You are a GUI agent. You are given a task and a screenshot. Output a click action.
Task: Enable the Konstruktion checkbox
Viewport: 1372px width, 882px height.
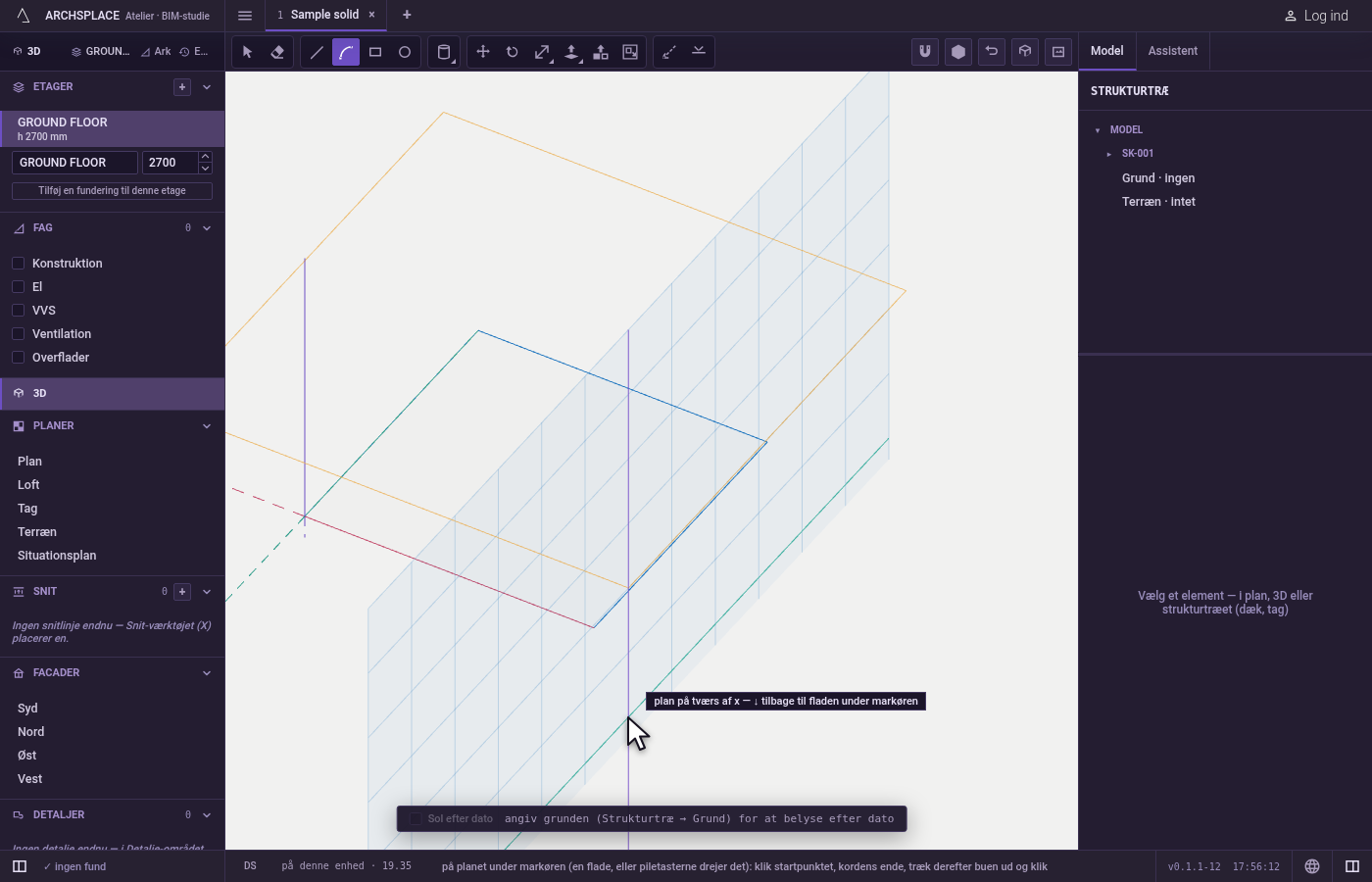point(18,263)
